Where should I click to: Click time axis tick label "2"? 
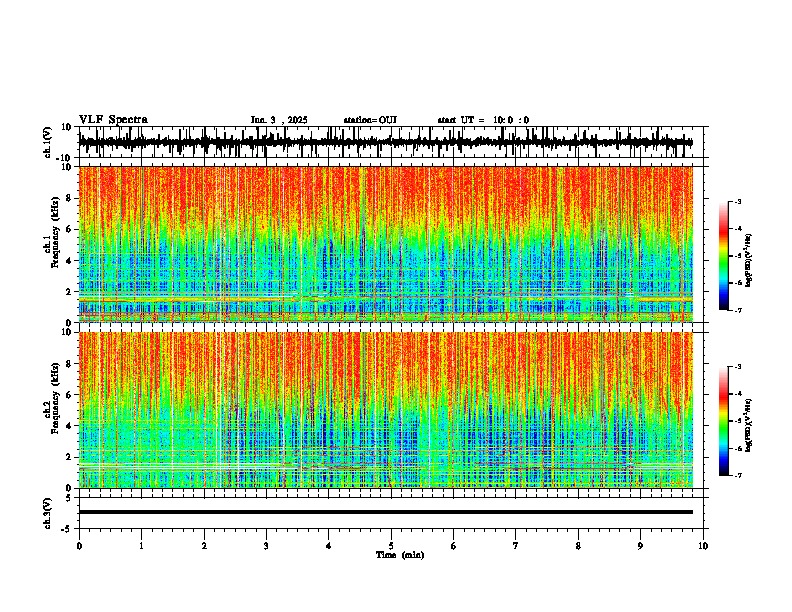click(204, 546)
